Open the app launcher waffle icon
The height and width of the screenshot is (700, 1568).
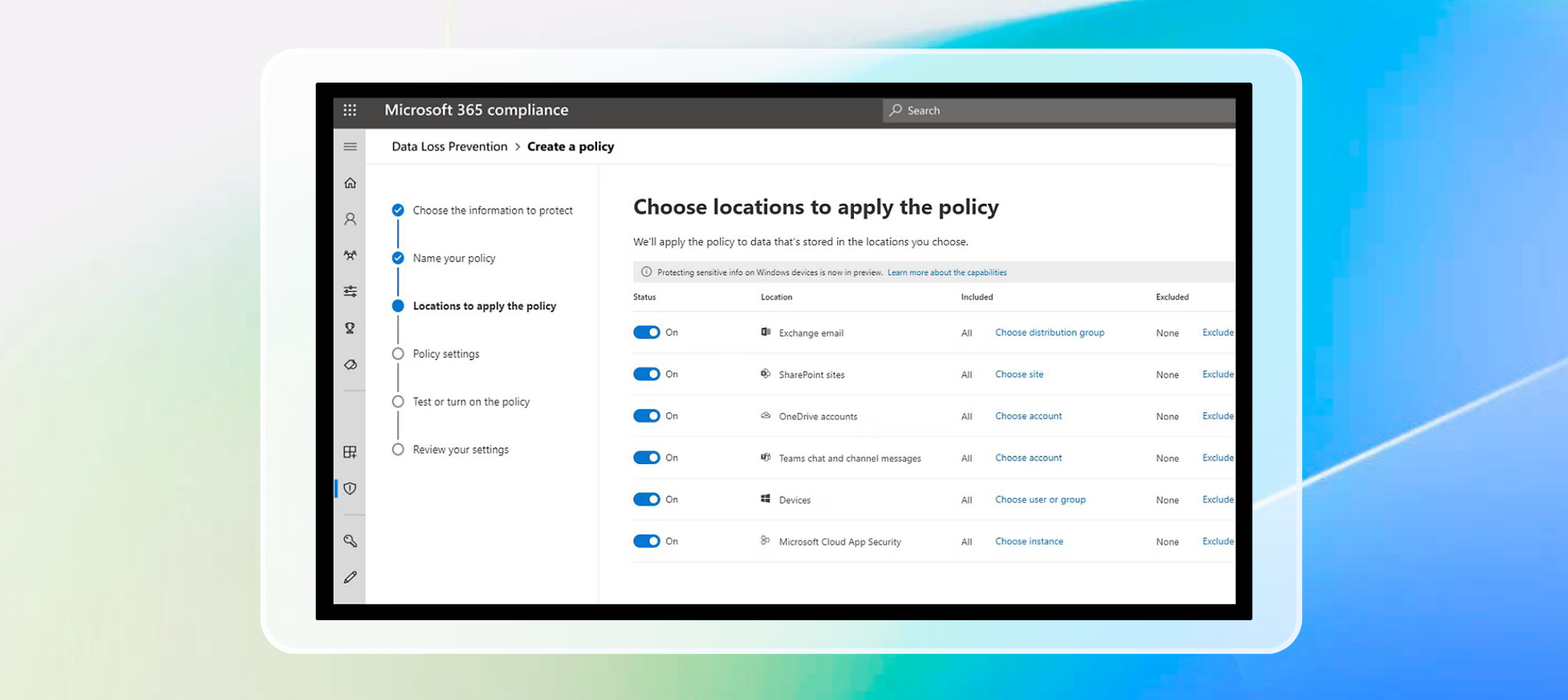(350, 110)
